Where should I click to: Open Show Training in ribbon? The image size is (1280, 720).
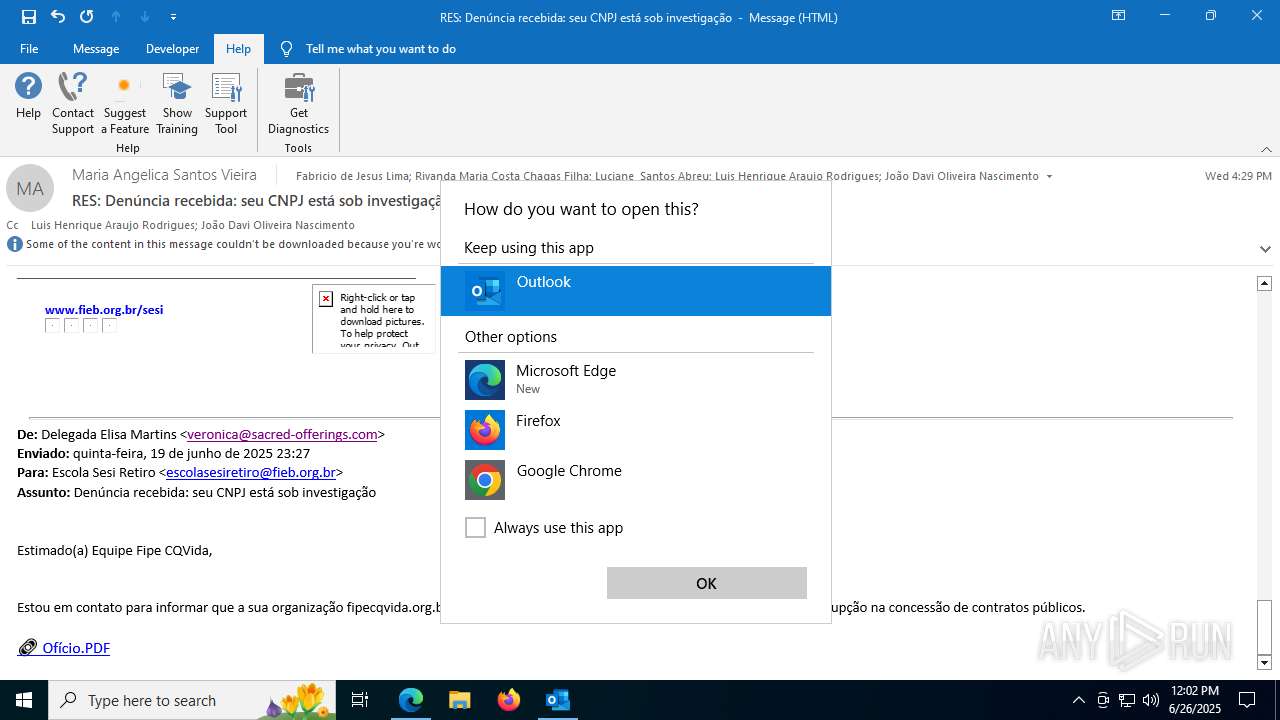[x=177, y=104]
